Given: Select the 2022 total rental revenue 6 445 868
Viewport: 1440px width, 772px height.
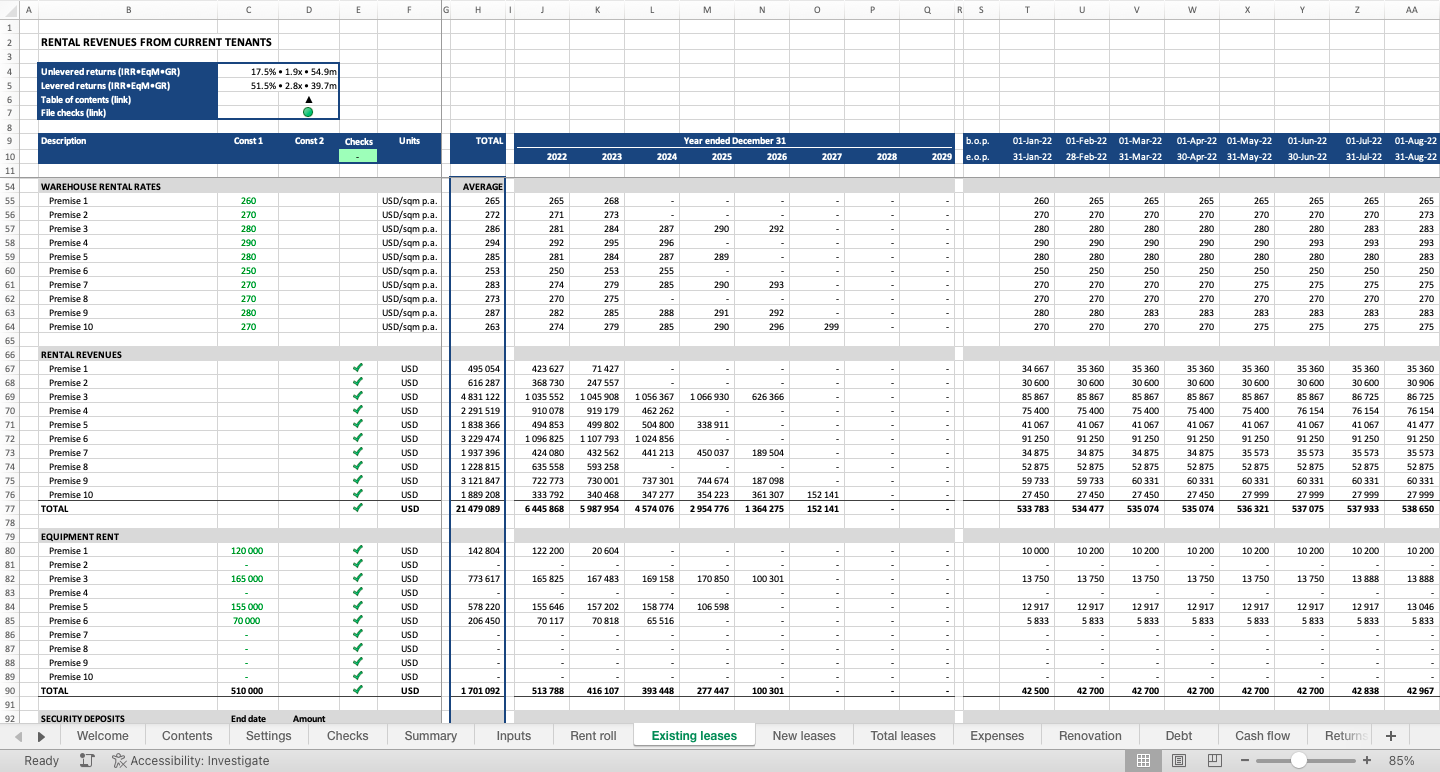Looking at the screenshot, I should (x=543, y=508).
